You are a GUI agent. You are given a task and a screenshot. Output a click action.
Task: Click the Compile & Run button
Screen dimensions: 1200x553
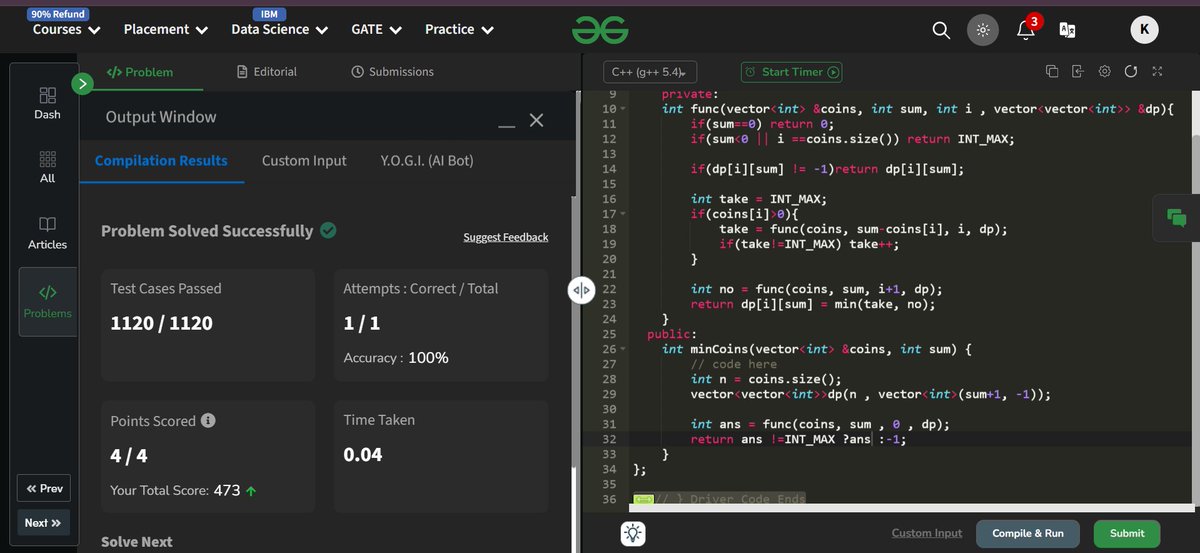(x=1028, y=533)
